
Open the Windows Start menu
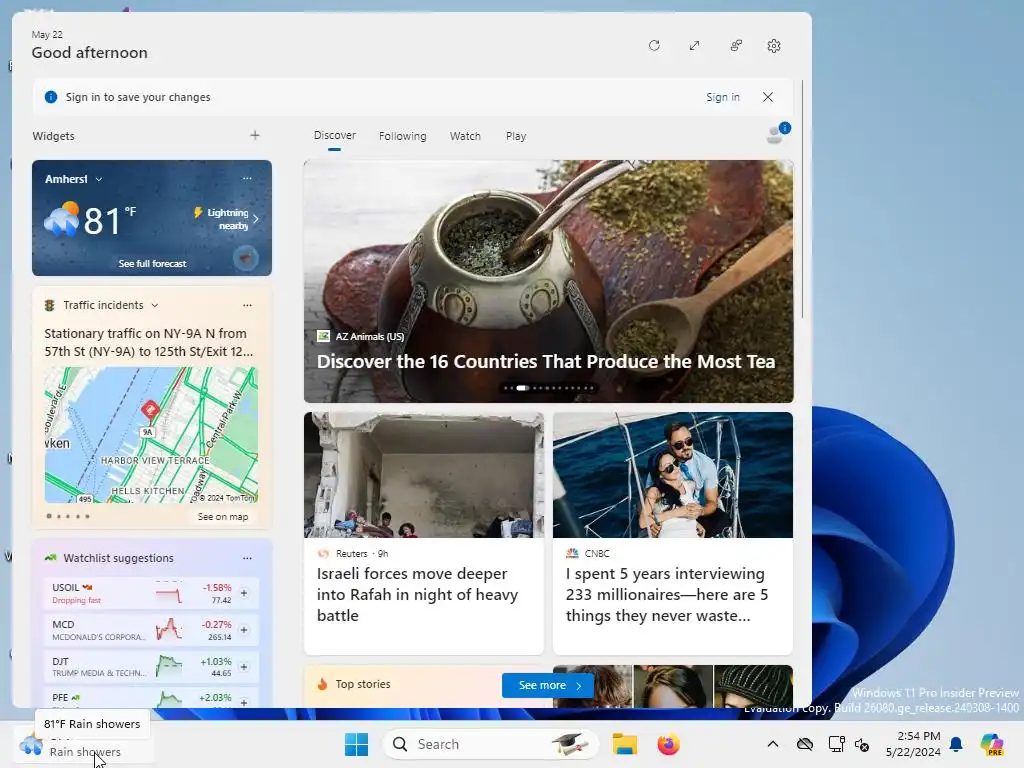tap(357, 744)
